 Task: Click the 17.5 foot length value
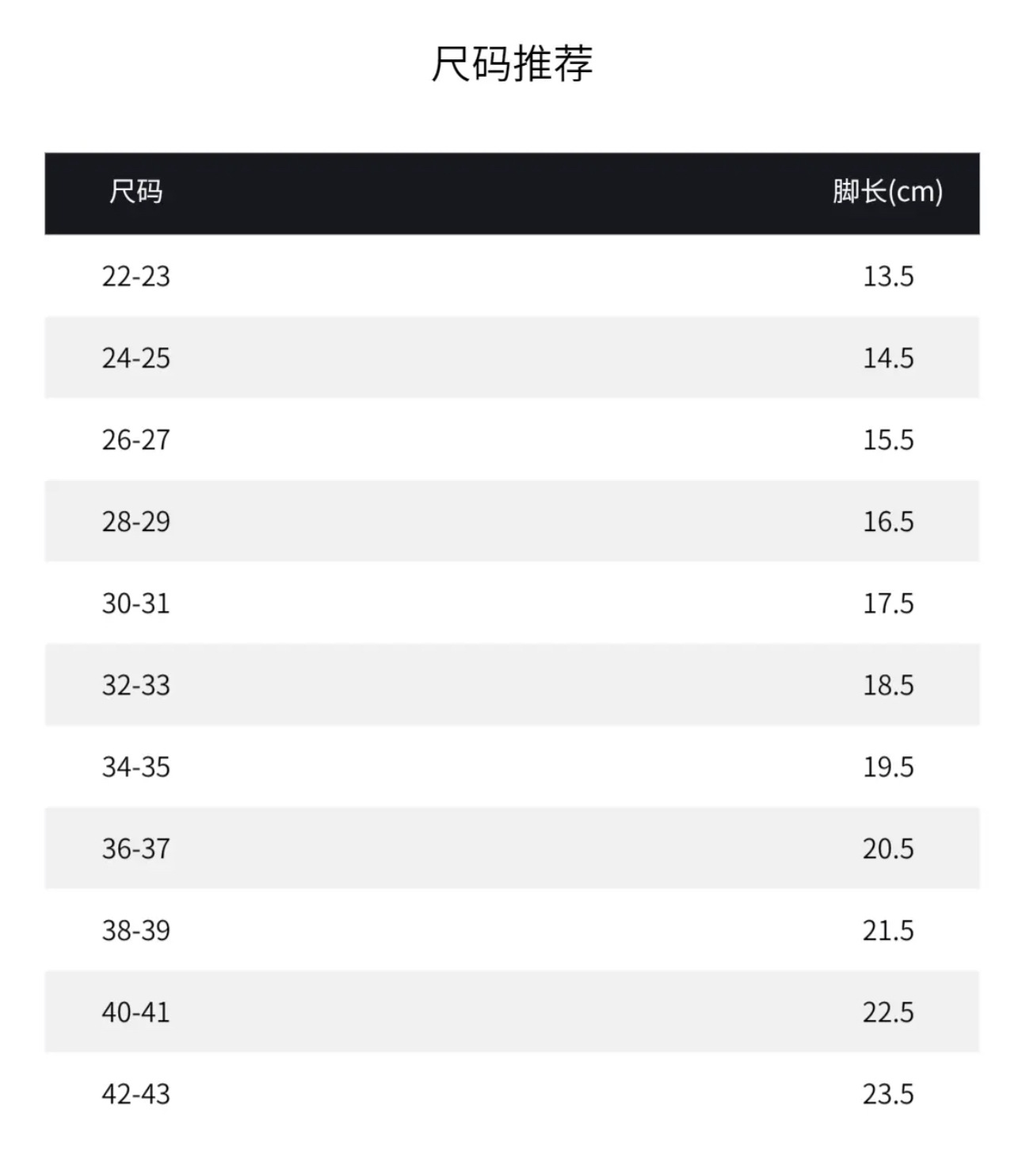click(x=888, y=604)
